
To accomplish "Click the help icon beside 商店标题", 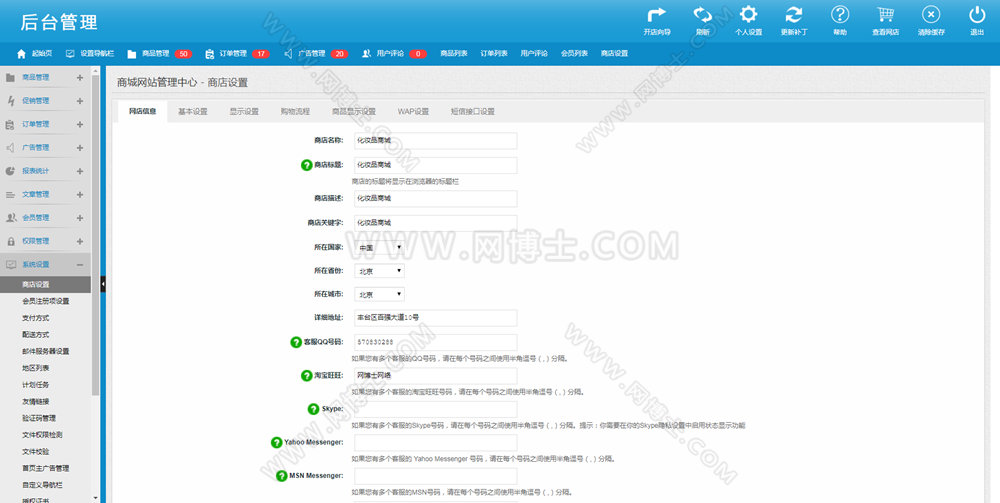I will [306, 165].
